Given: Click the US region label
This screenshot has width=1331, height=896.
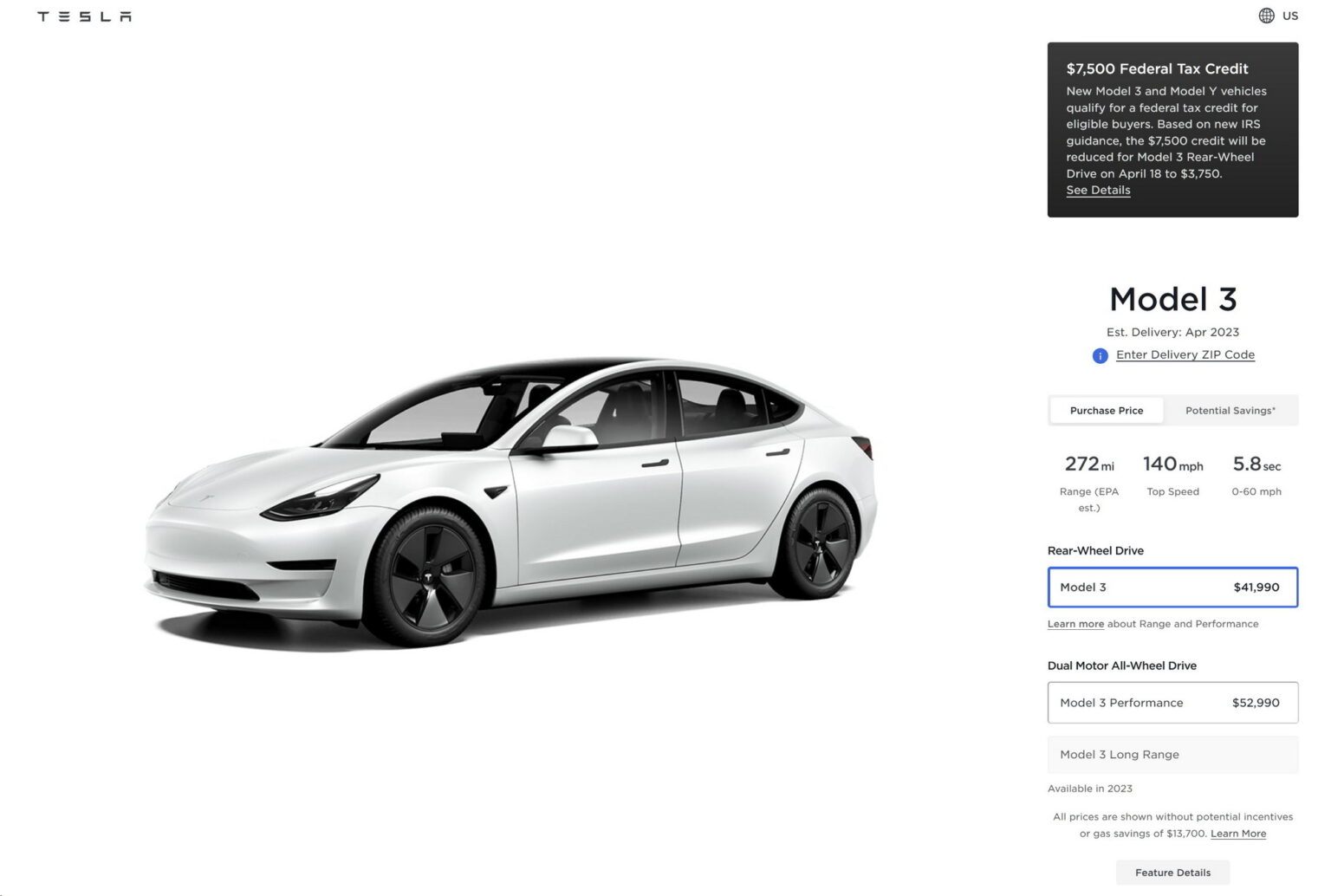Looking at the screenshot, I should pyautogui.click(x=1290, y=16).
